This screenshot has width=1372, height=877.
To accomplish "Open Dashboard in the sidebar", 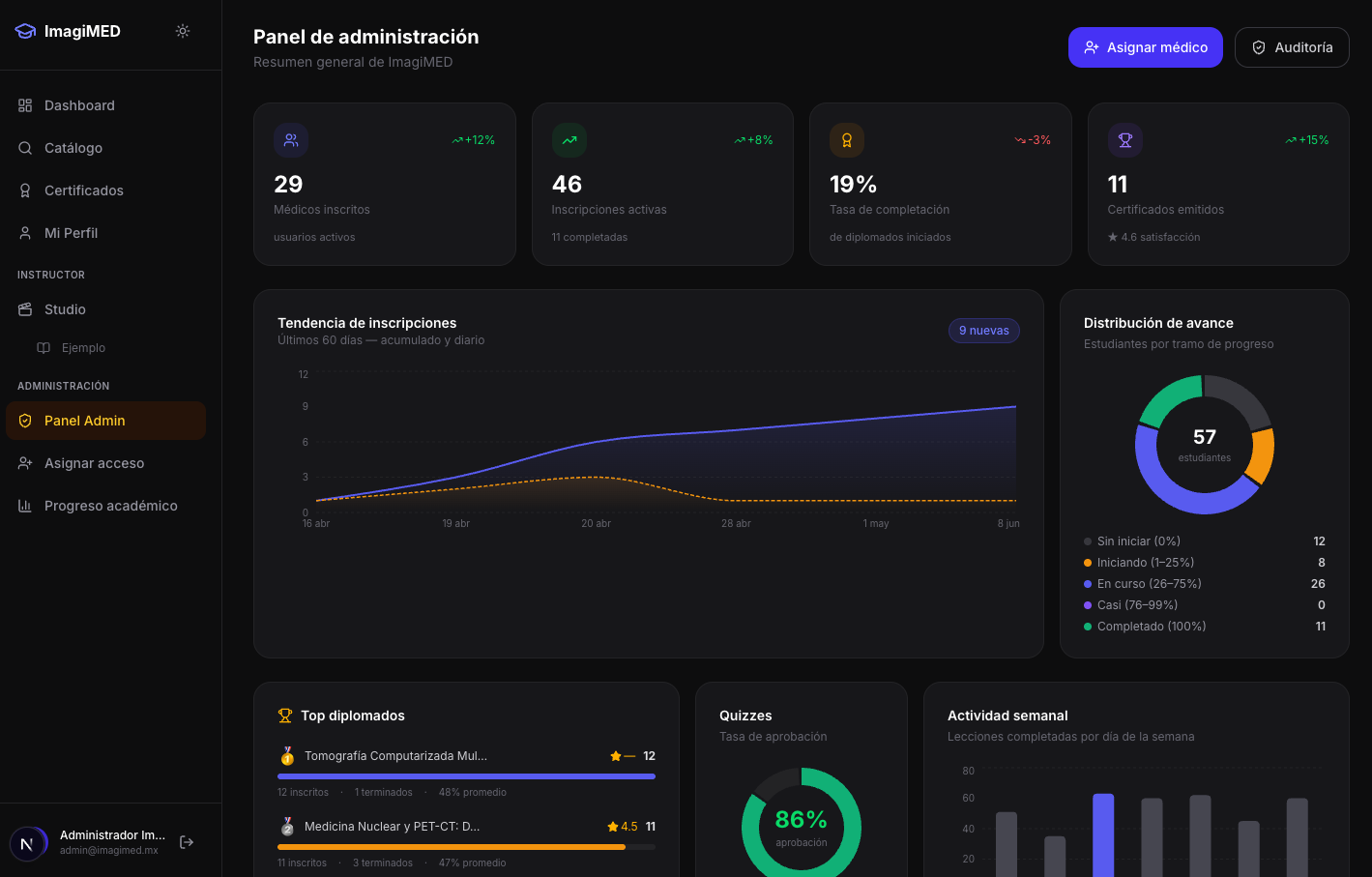I will click(105, 105).
